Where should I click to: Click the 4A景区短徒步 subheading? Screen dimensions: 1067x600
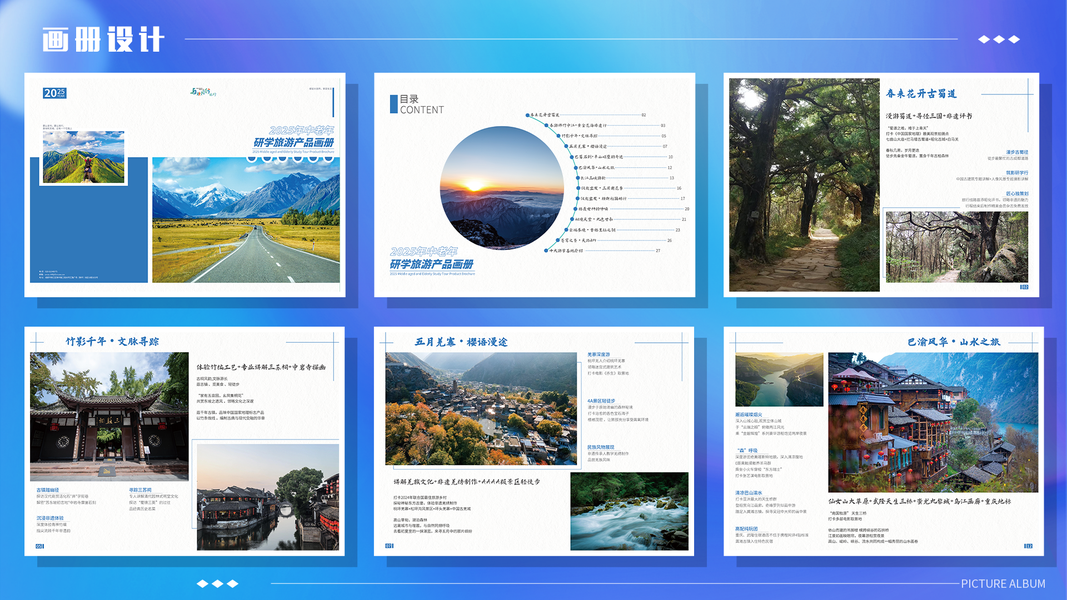pyautogui.click(x=601, y=401)
